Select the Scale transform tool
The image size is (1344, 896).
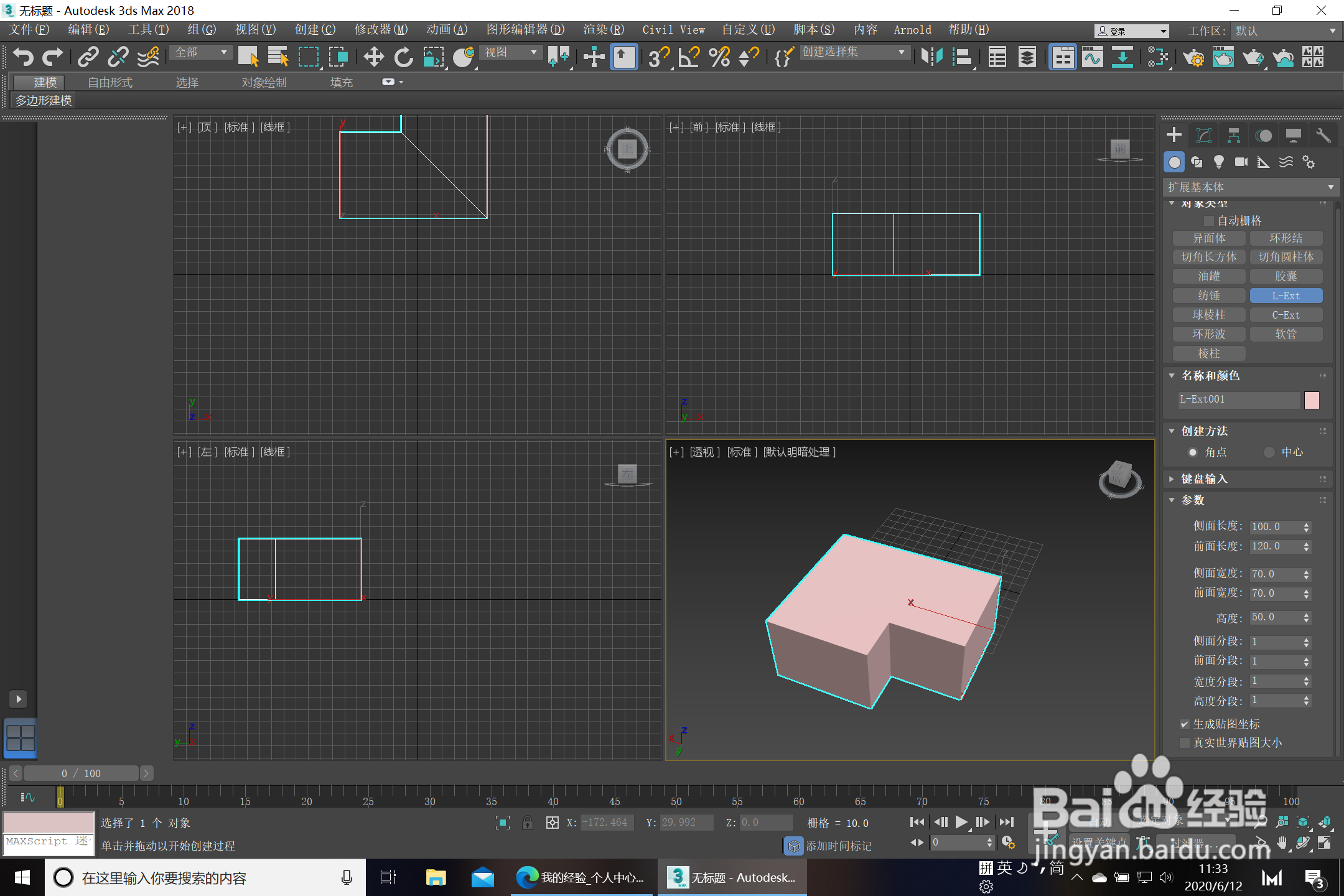click(x=434, y=57)
